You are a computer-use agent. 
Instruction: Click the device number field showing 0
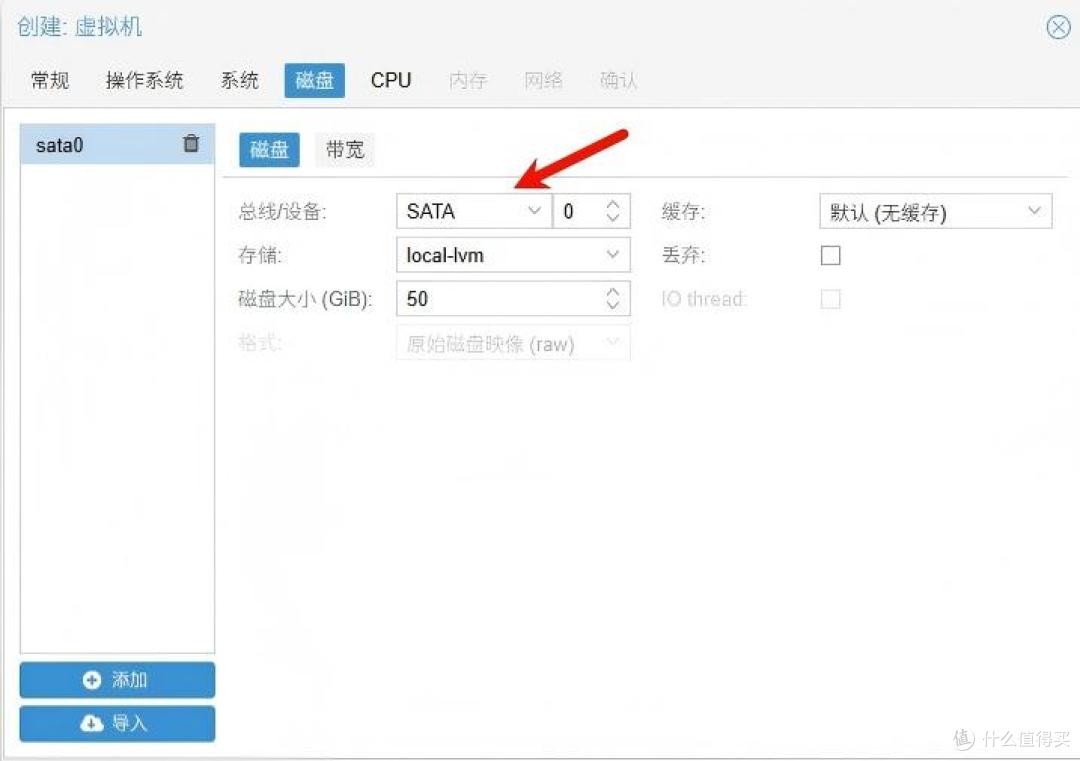click(577, 211)
